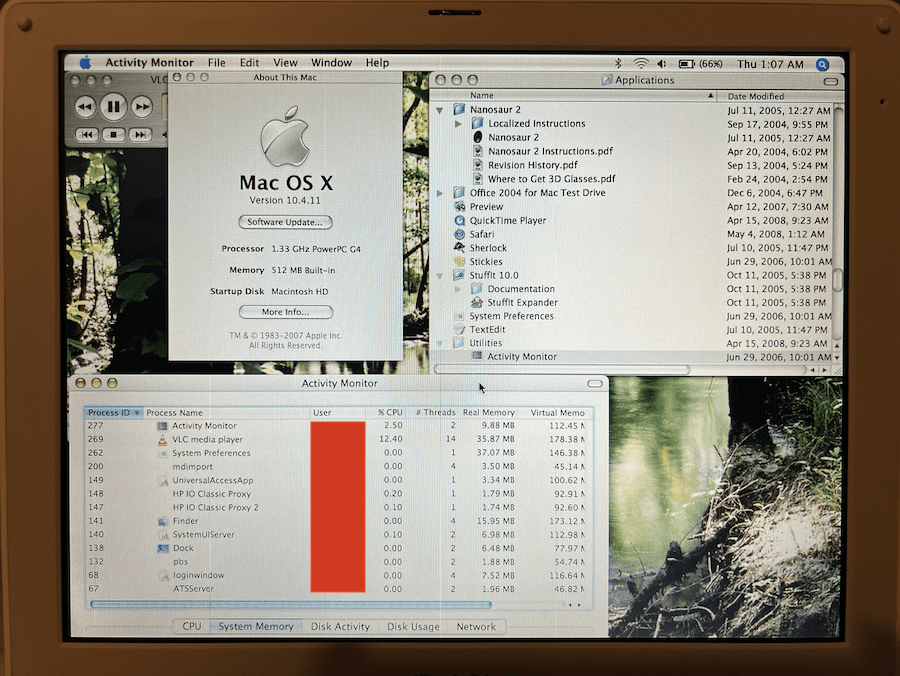Select the Nanosaur 2 application icon
900x676 pixels.
[477, 137]
